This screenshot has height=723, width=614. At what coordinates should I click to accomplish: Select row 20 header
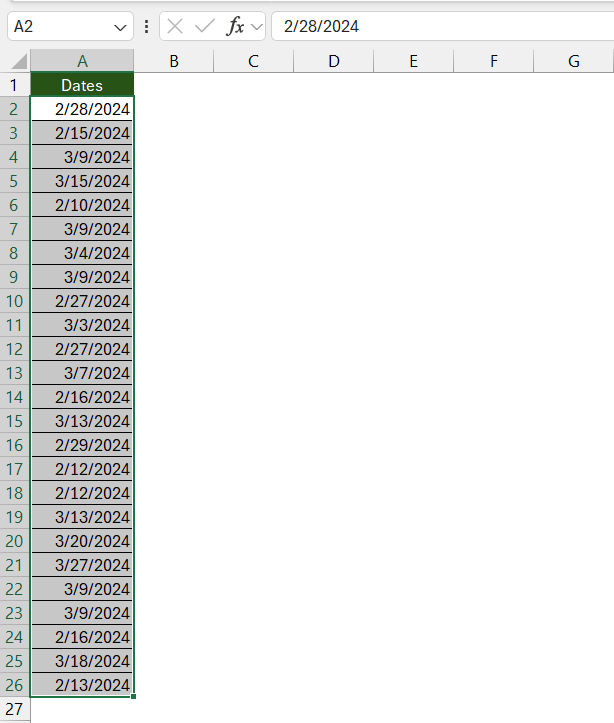(14, 541)
